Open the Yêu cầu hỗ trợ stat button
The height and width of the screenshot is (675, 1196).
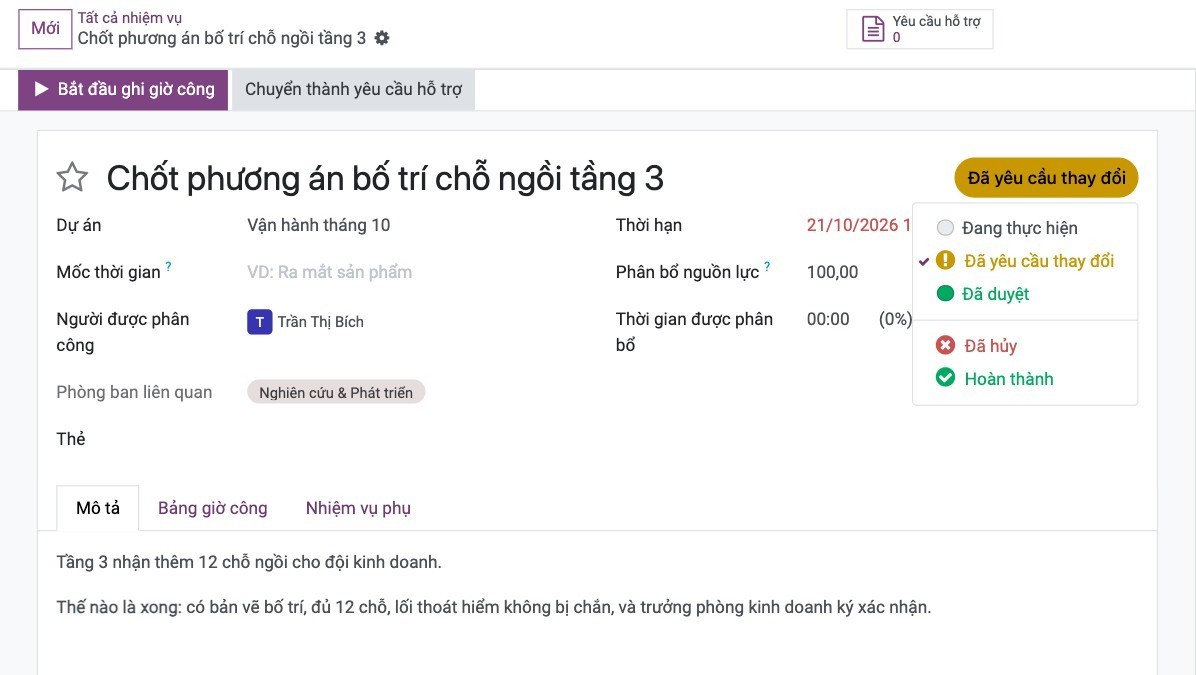coord(920,29)
